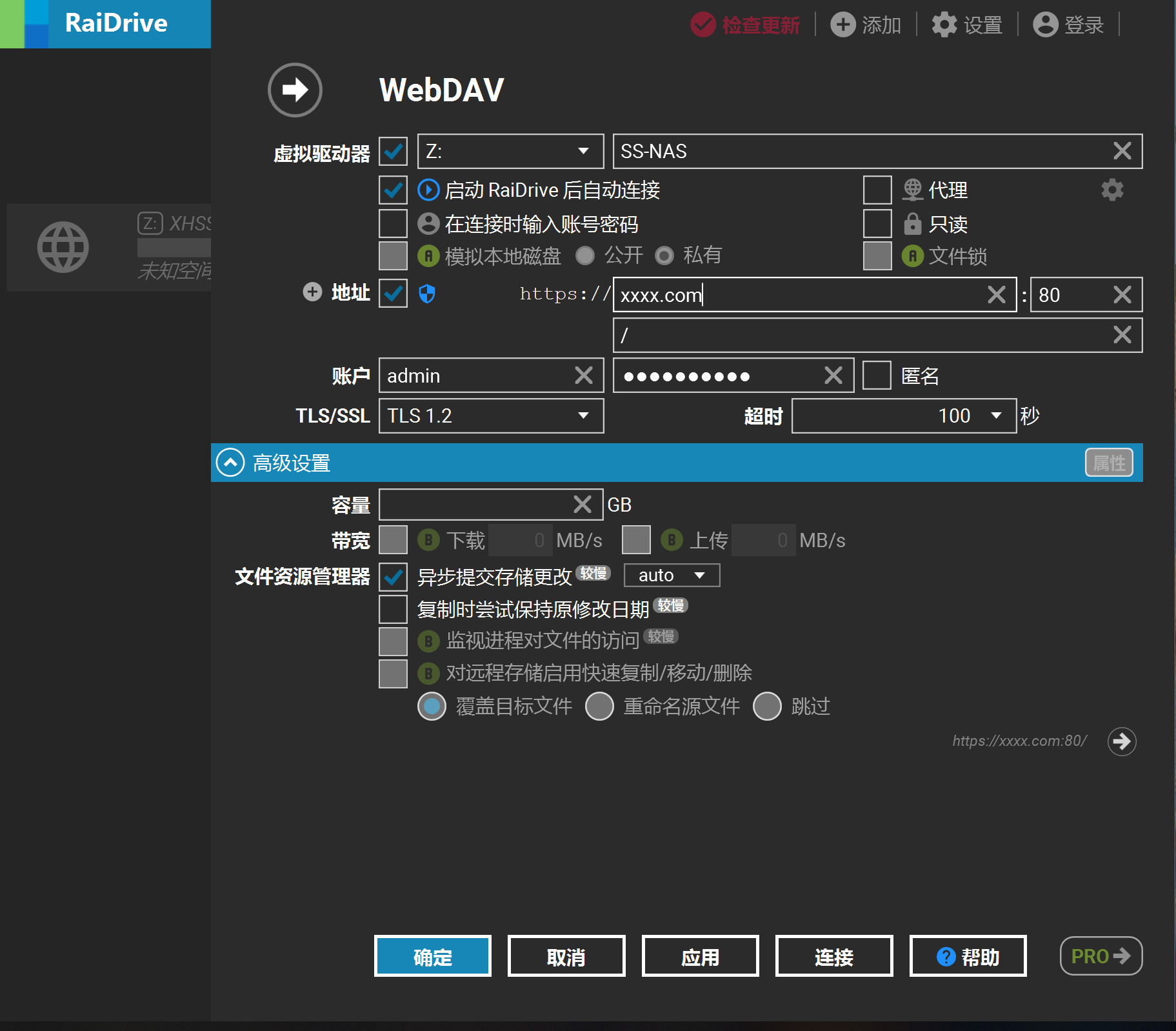Image resolution: width=1176 pixels, height=1031 pixels.
Task: Select the 公开 radio button
Action: coord(585,255)
